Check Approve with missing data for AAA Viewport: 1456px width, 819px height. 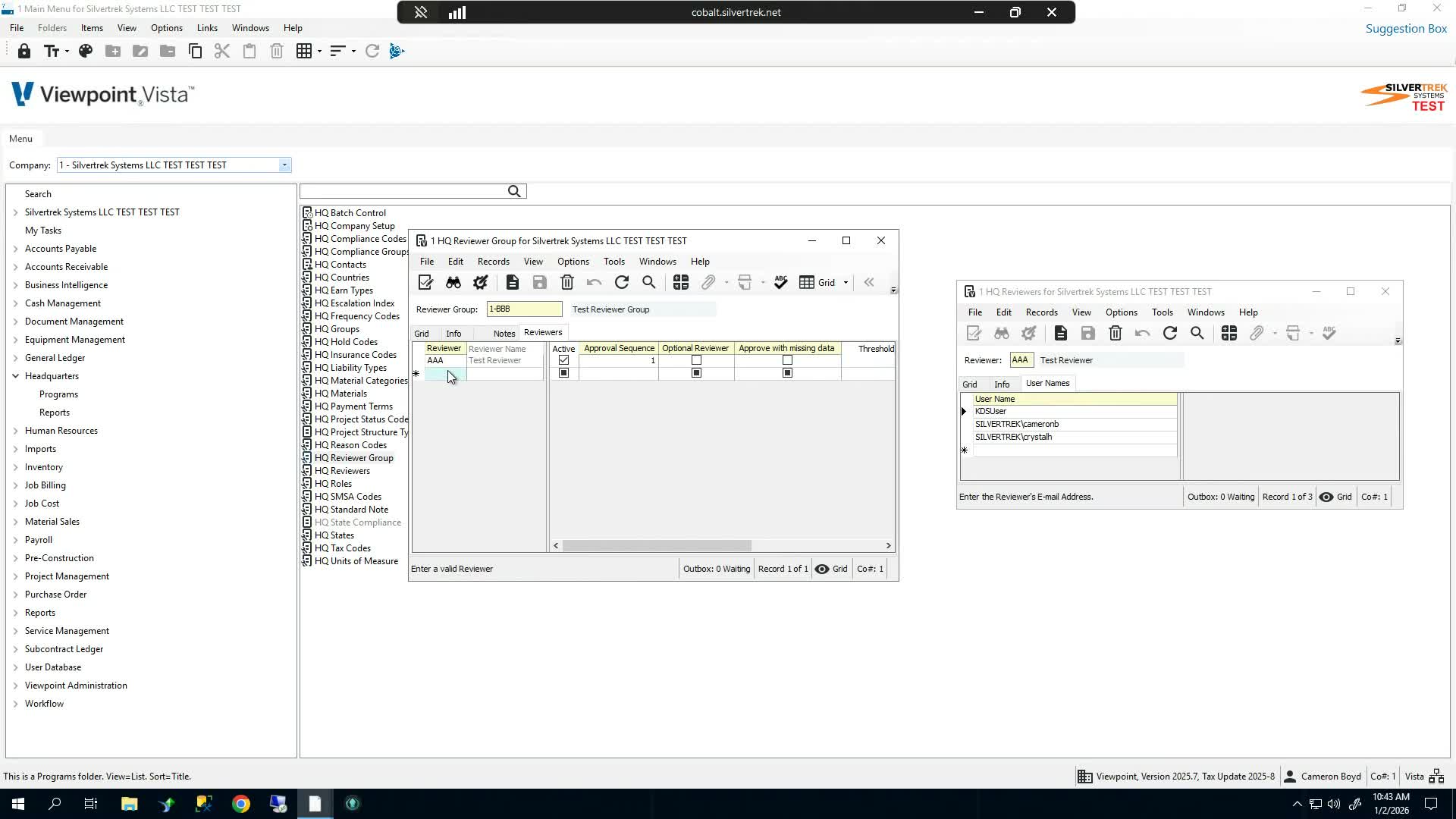tap(787, 361)
